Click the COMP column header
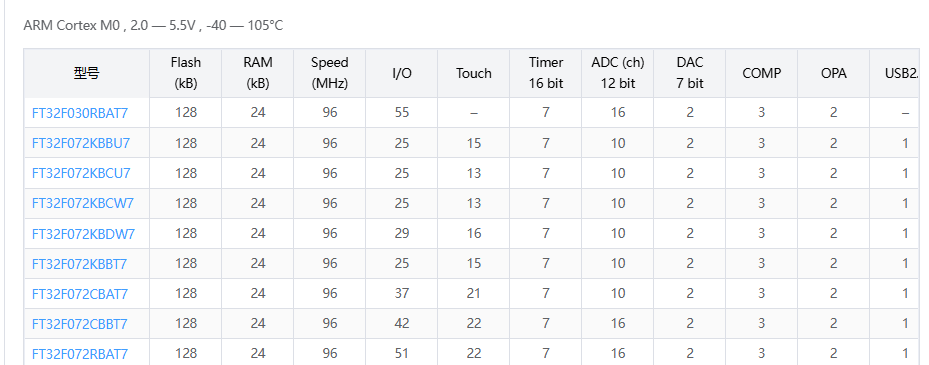929x365 pixels. click(x=762, y=73)
